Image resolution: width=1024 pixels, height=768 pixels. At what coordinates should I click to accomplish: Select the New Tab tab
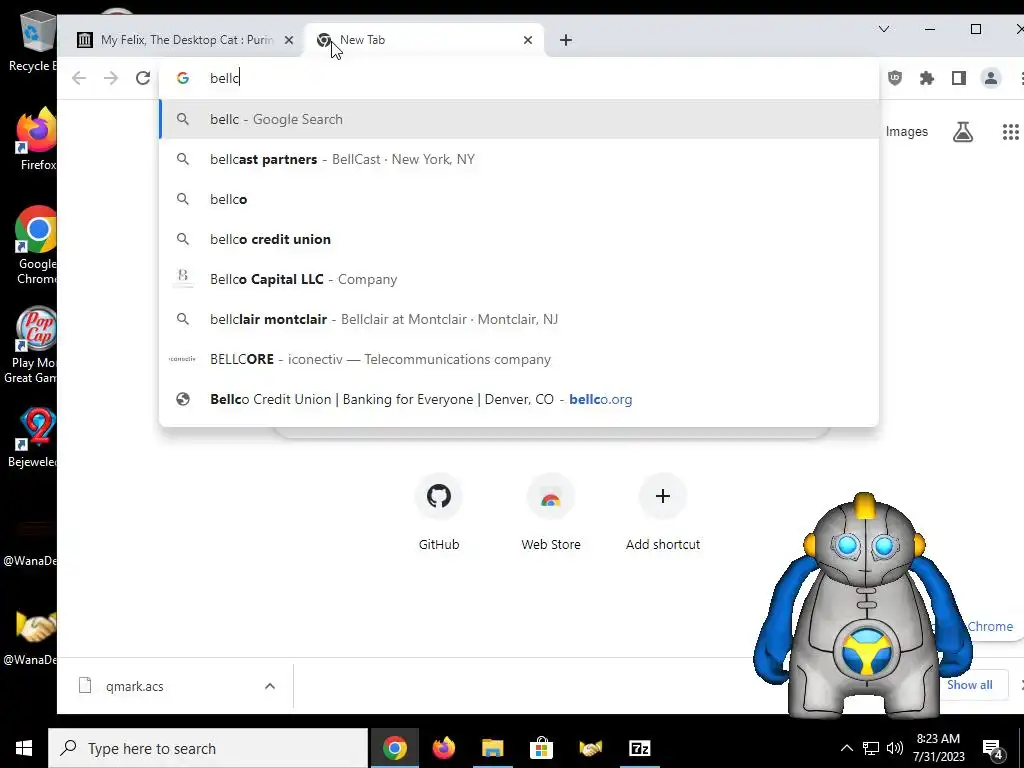click(423, 40)
